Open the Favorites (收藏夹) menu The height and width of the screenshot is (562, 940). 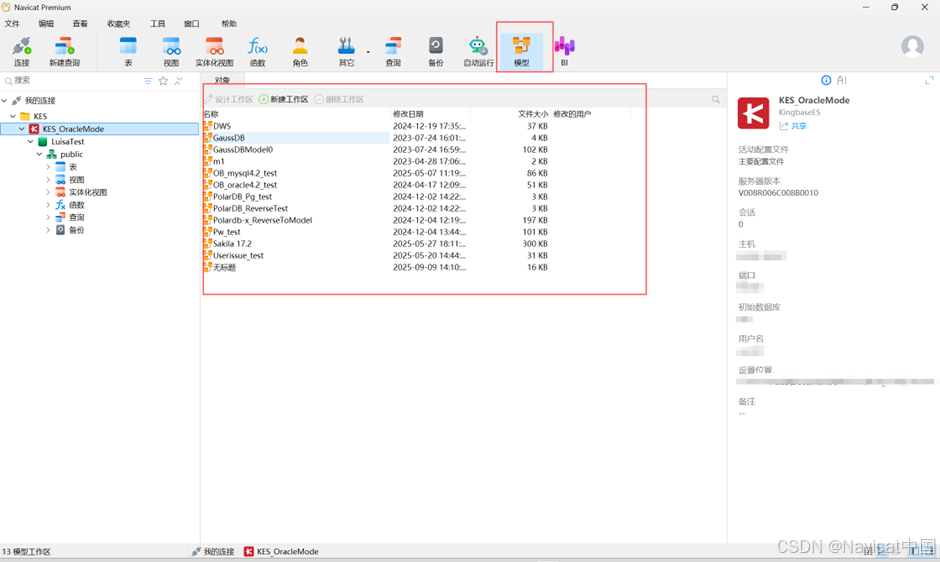coord(118,24)
